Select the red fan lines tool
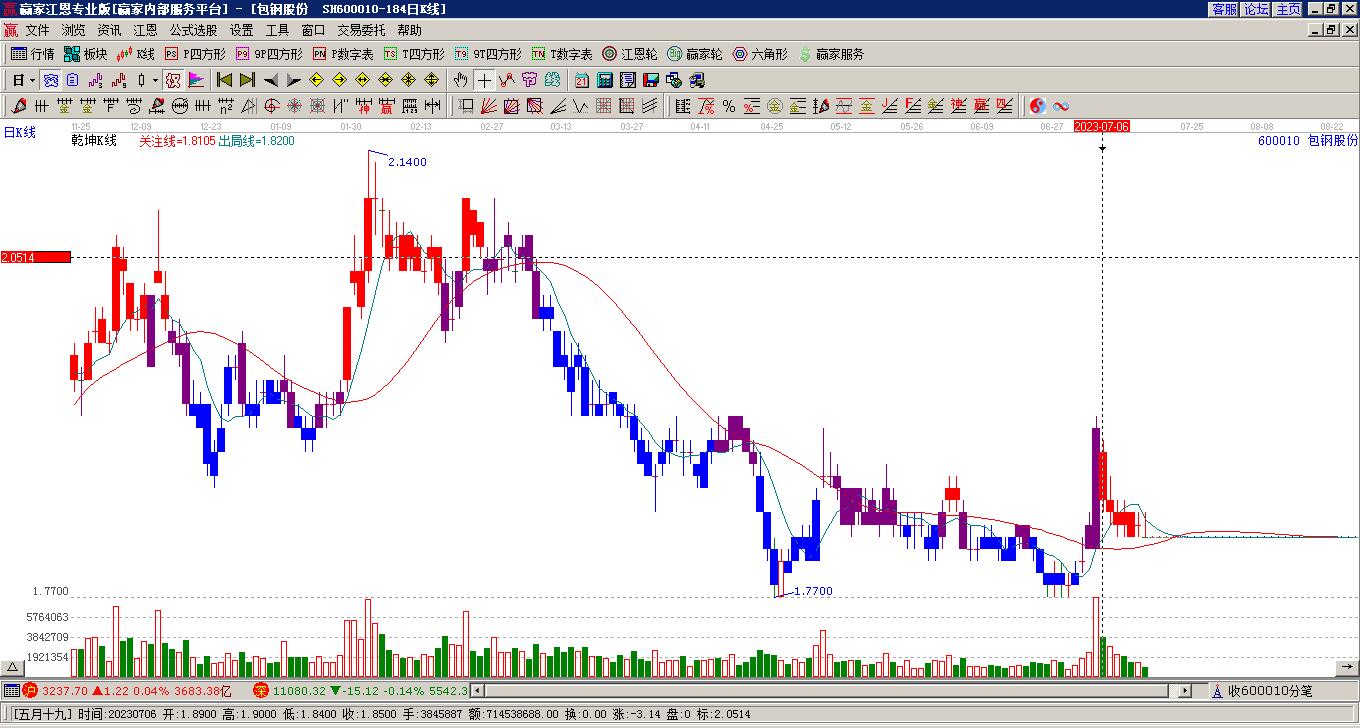Image resolution: width=1360 pixels, height=728 pixels. (489, 106)
